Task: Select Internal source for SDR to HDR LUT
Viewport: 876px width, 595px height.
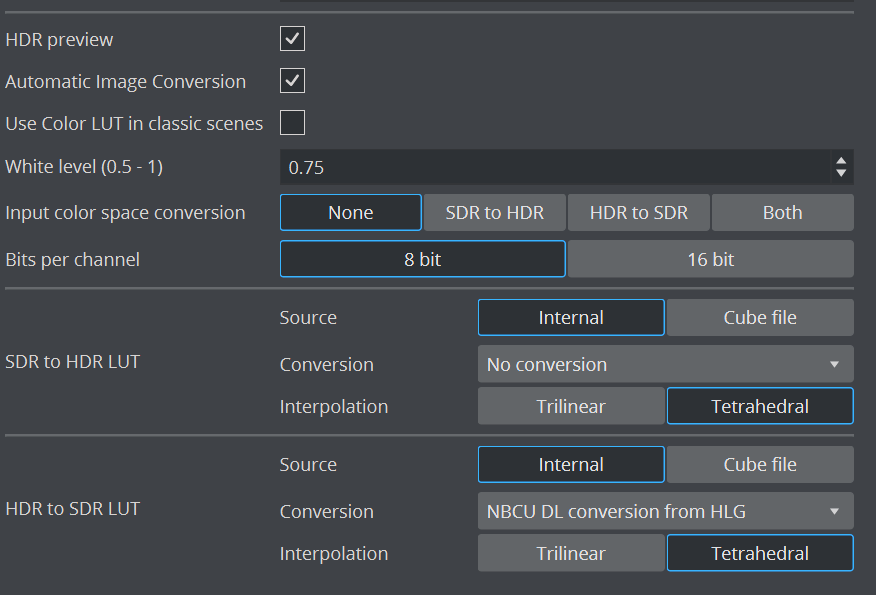Action: tap(570, 317)
